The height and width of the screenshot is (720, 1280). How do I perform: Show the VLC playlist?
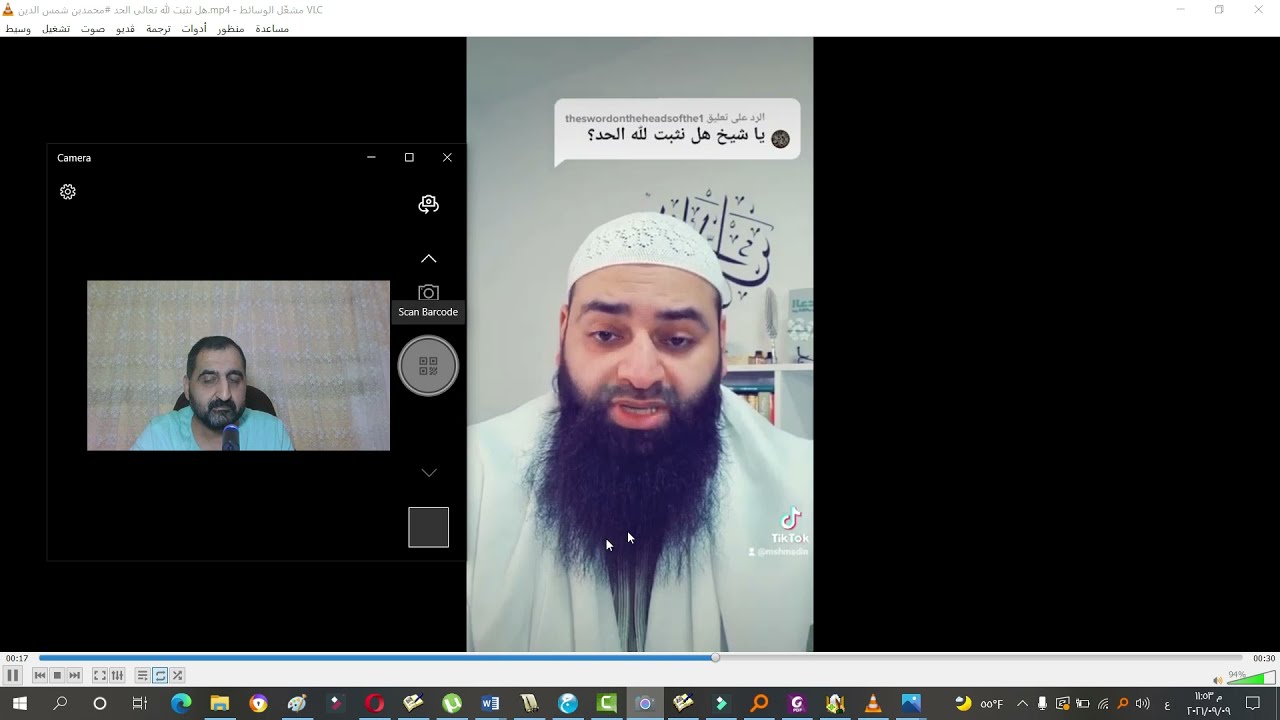142,676
